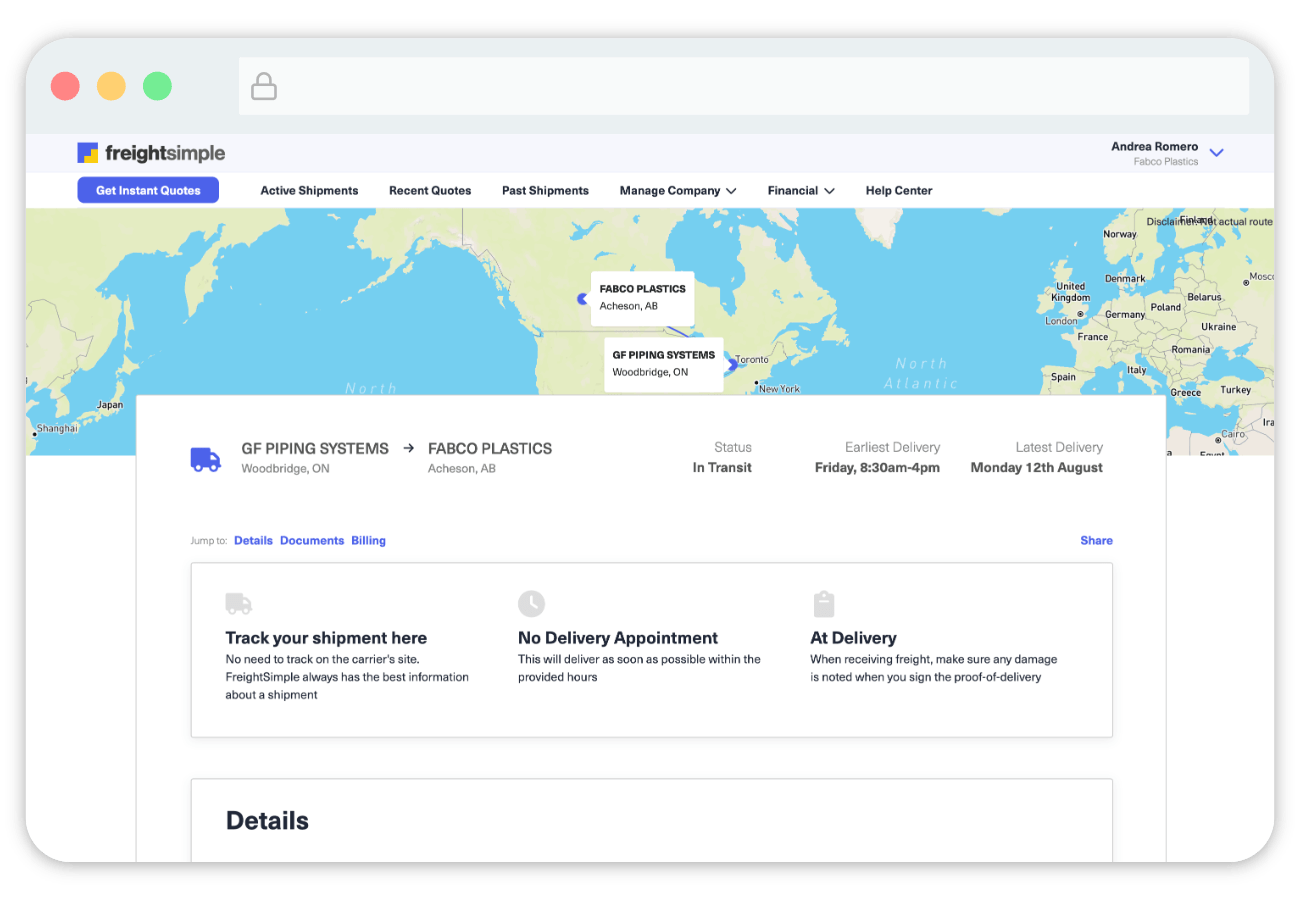Image resolution: width=1300 pixels, height=900 pixels.
Task: Click the blue truck shipment icon
Action: (x=205, y=459)
